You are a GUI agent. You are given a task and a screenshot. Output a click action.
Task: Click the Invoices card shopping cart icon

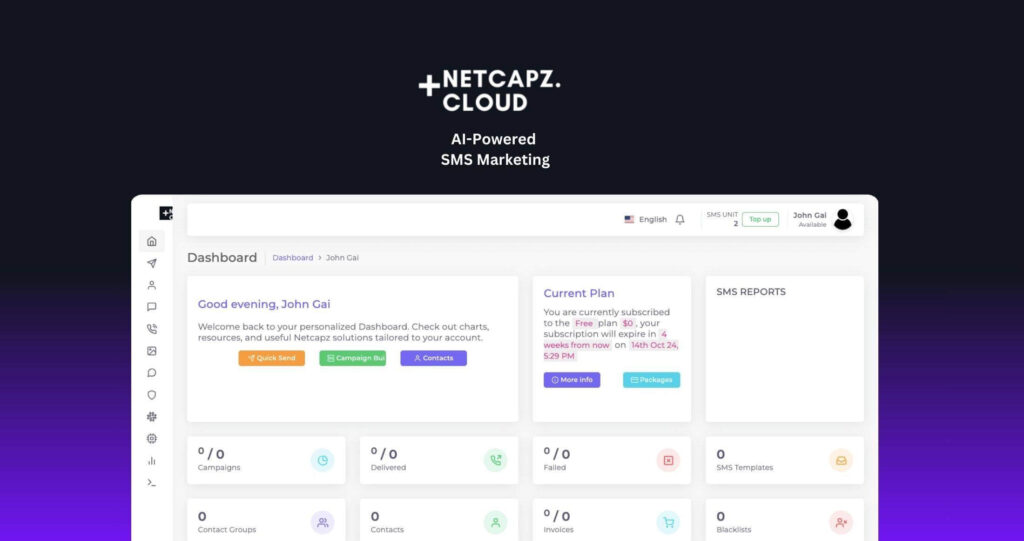[668, 523]
